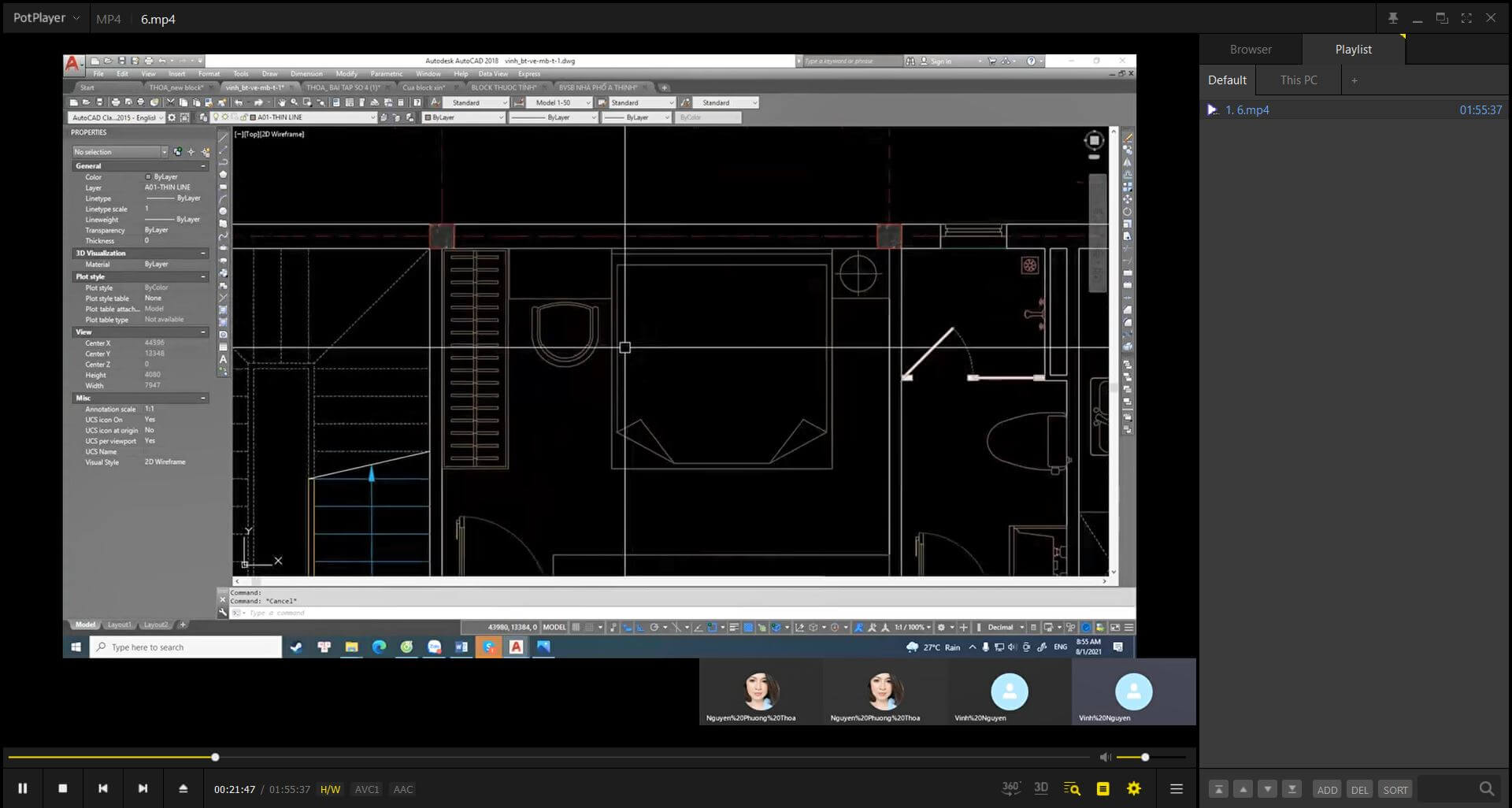
Task: Switch to the Browser tab
Action: pyautogui.click(x=1251, y=49)
